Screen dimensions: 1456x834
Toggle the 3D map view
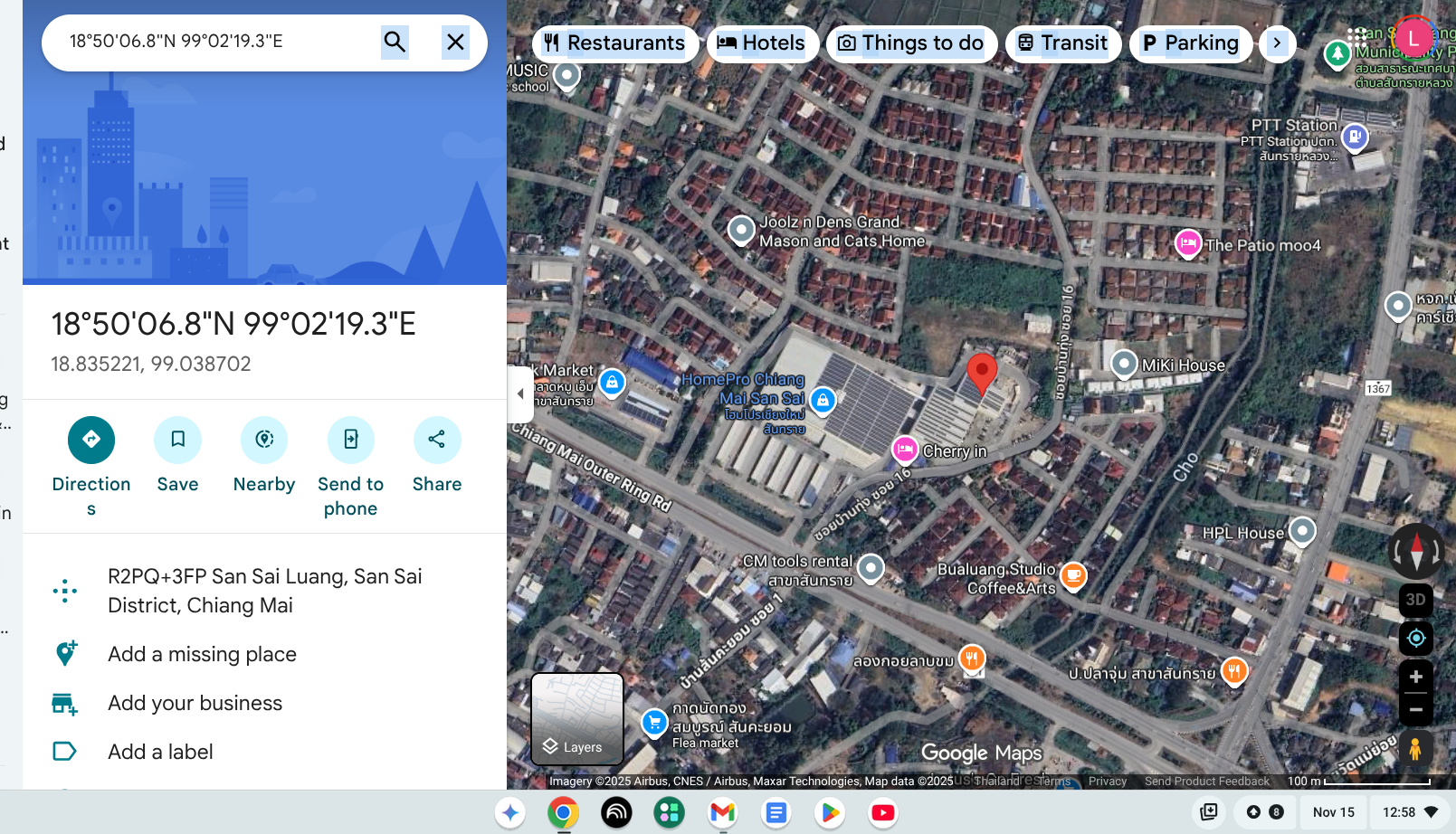pos(1416,600)
